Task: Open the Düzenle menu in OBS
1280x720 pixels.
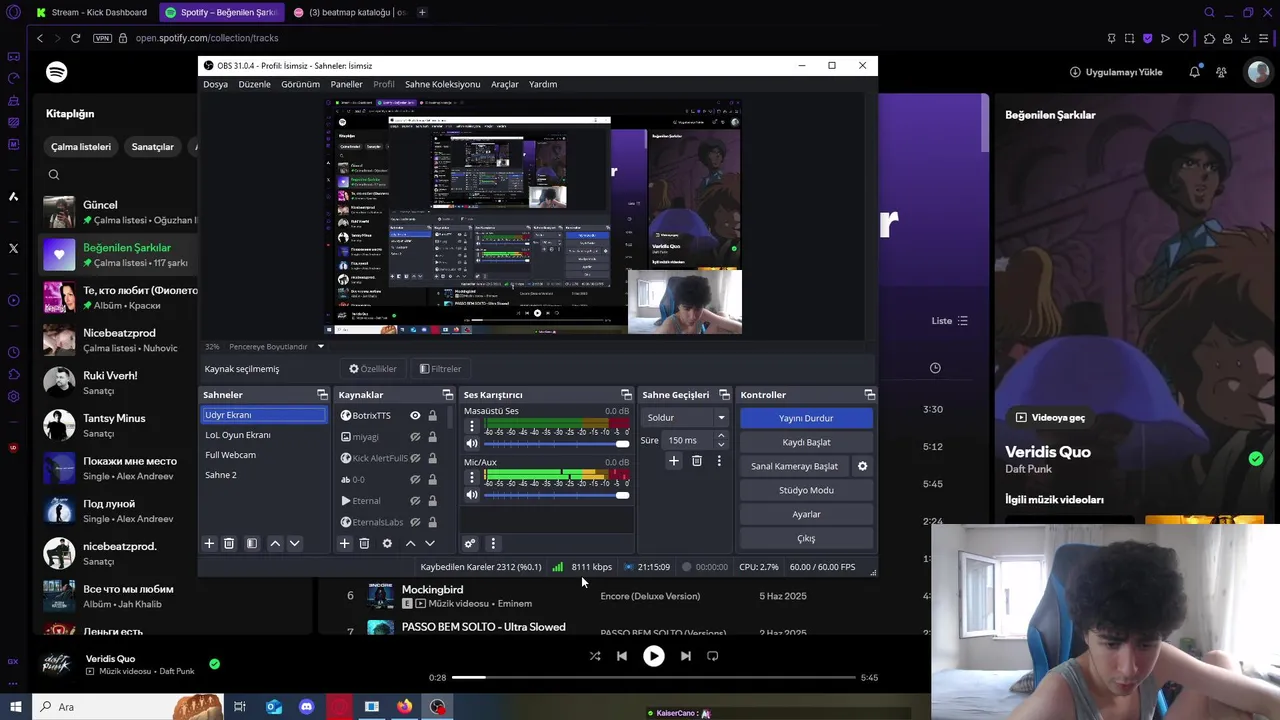Action: click(254, 84)
